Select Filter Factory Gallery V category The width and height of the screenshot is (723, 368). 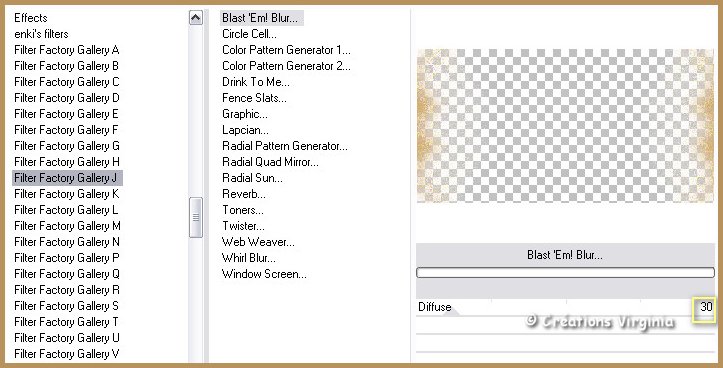click(66, 354)
